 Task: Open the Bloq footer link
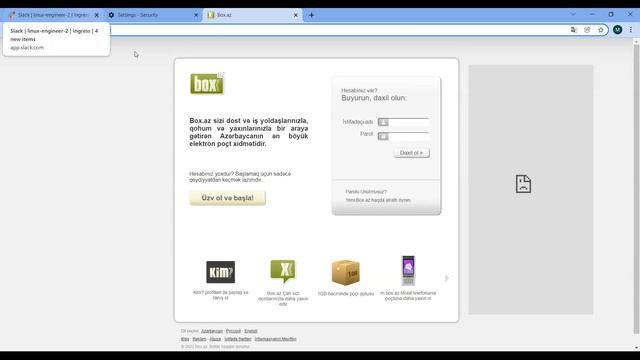185,339
